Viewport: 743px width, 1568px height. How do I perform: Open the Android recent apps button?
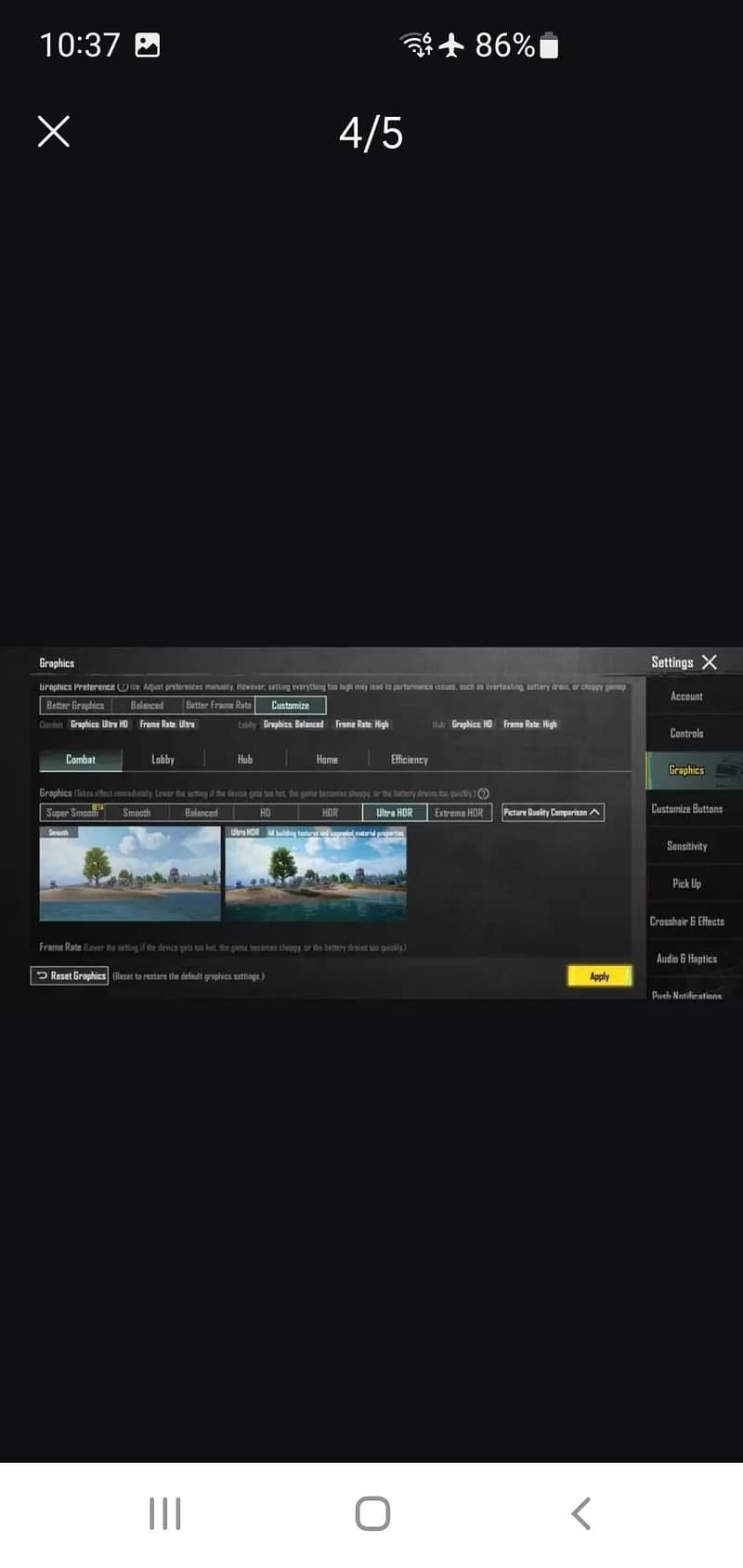(165, 1513)
